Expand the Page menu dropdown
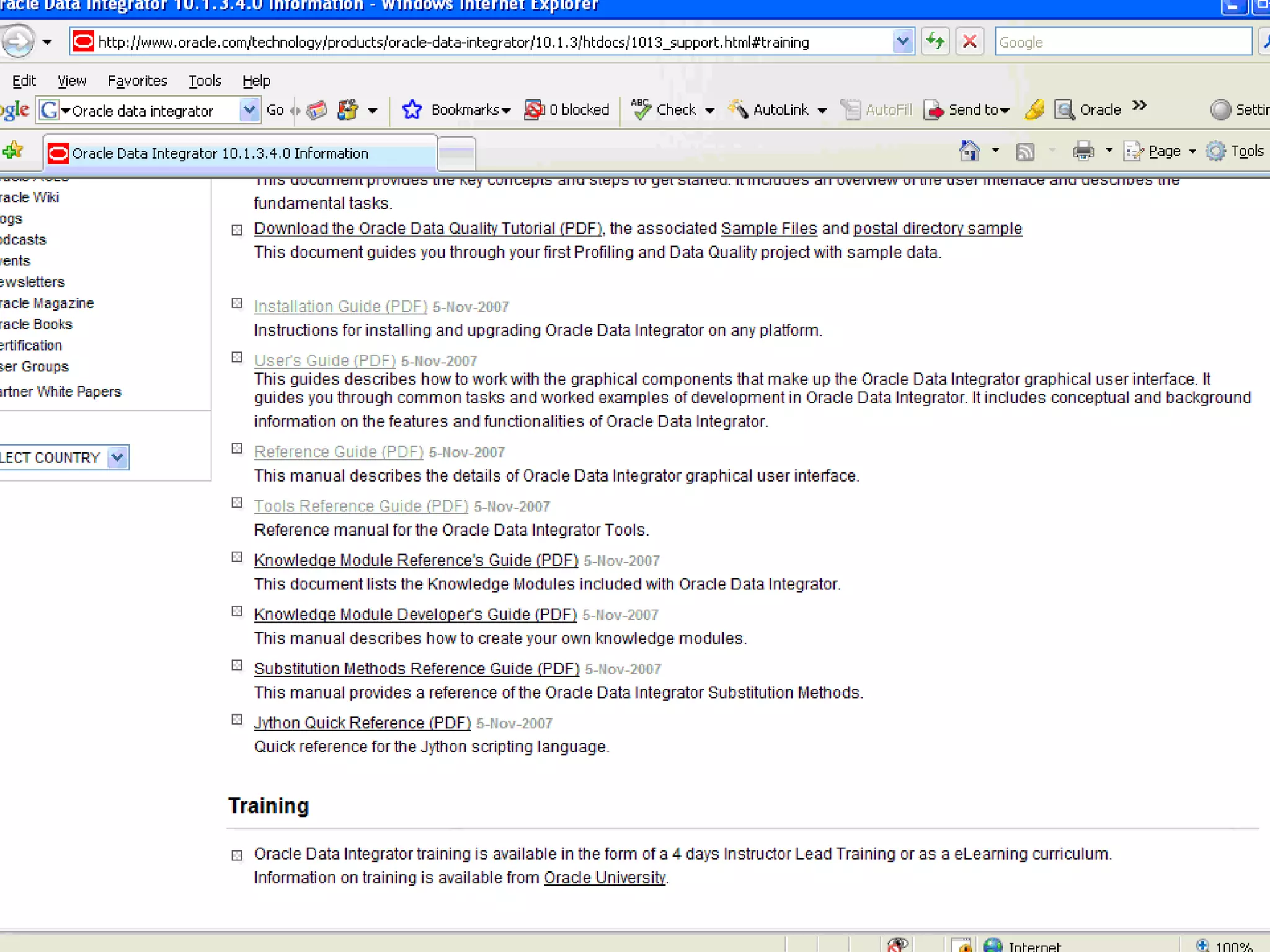1270x952 pixels. (x=1192, y=151)
